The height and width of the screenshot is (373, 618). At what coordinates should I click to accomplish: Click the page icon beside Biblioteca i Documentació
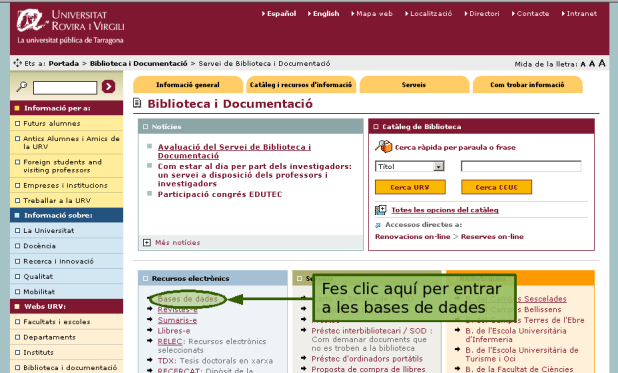coord(137,103)
